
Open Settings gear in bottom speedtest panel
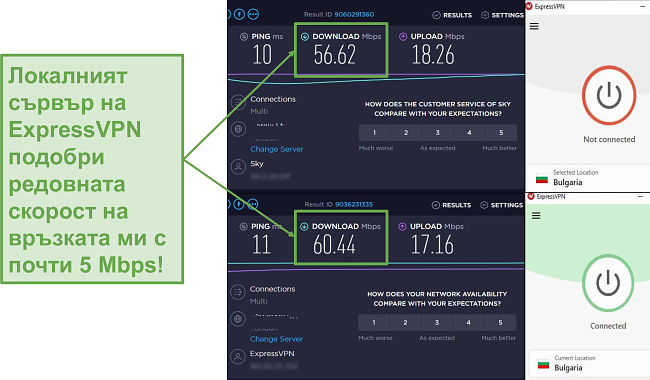click(x=502, y=205)
